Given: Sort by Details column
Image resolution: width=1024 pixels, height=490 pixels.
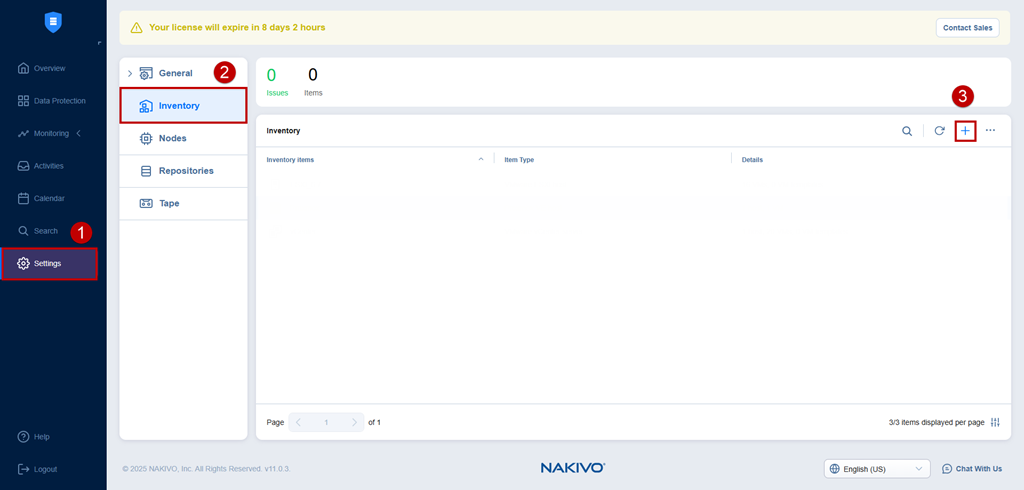Looking at the screenshot, I should (752, 159).
